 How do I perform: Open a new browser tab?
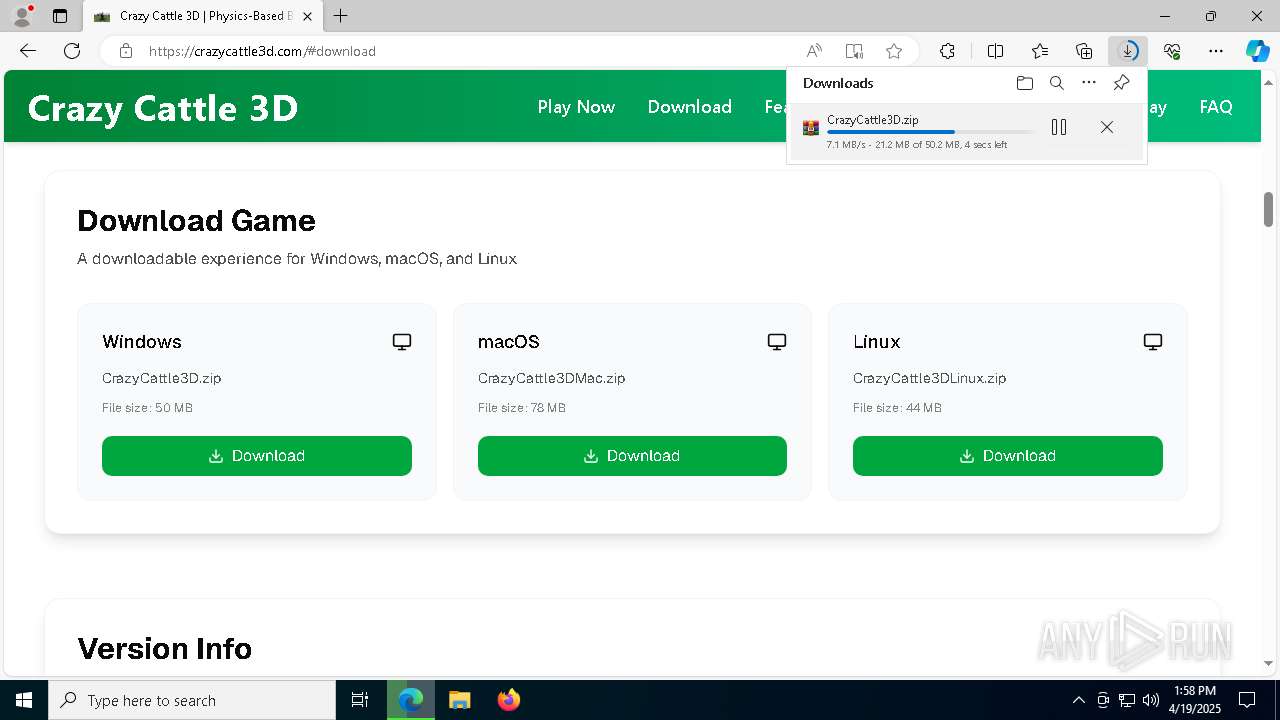click(x=341, y=16)
